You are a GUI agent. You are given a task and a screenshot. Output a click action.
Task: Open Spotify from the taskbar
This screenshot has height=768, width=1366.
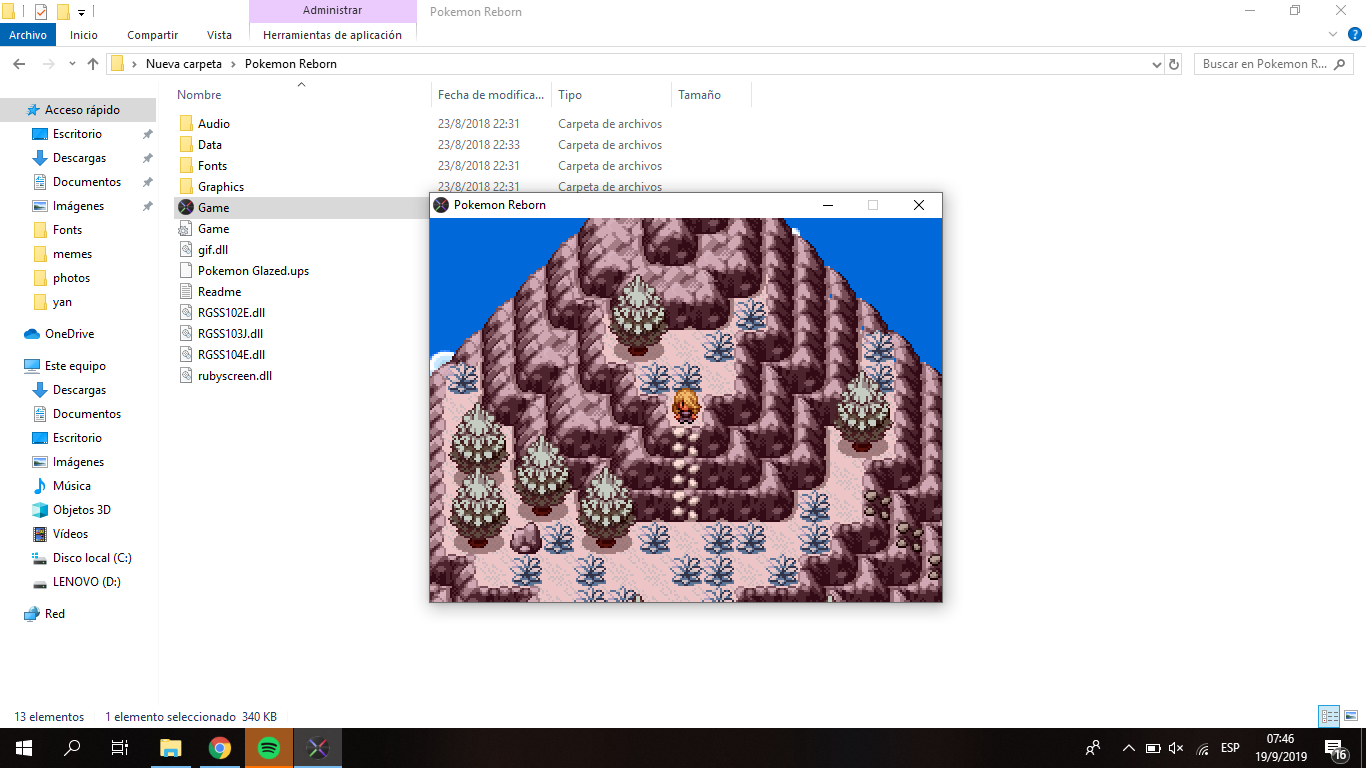[268, 748]
